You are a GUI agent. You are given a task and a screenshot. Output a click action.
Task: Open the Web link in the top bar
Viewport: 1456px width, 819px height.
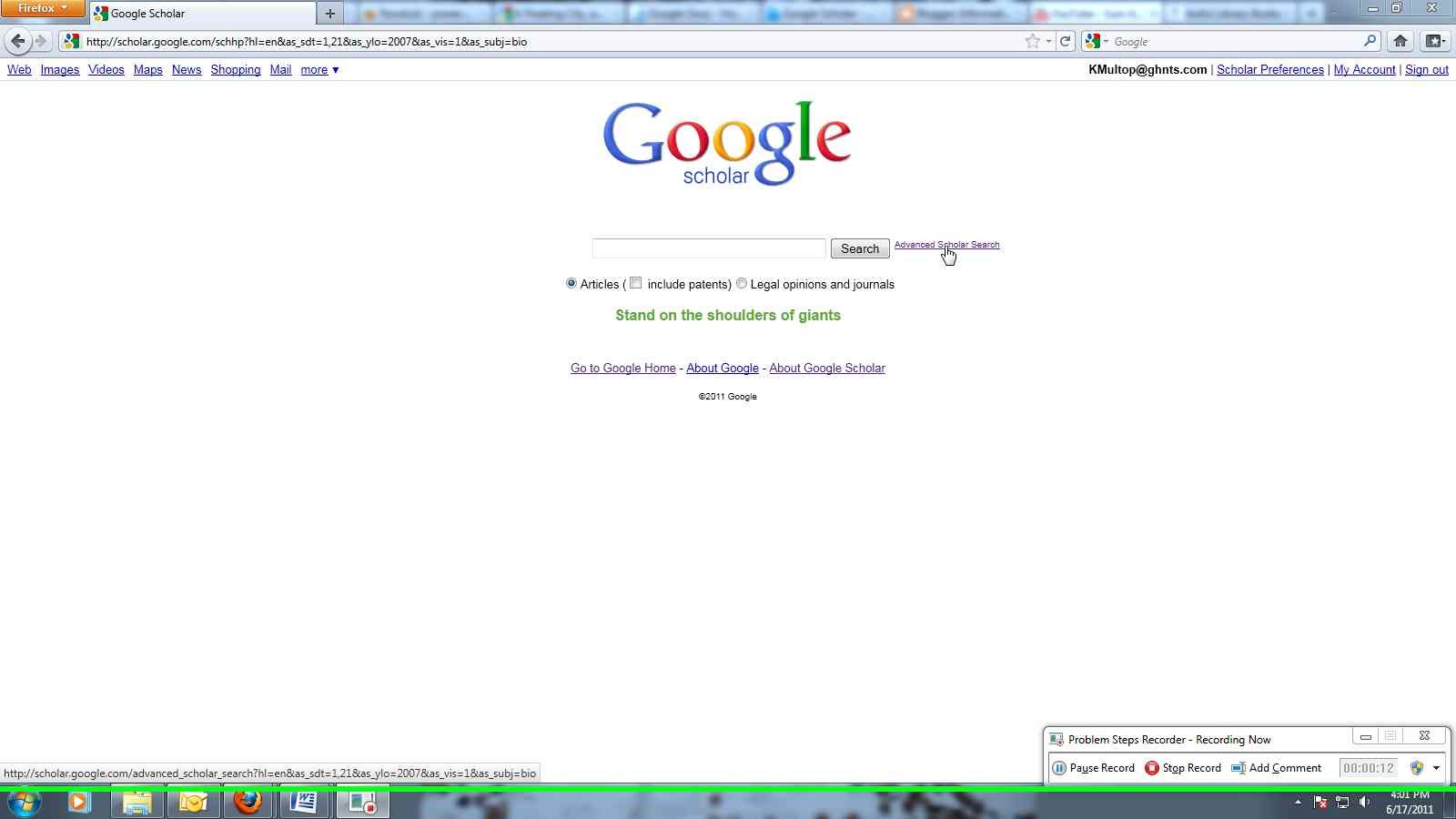pos(19,69)
